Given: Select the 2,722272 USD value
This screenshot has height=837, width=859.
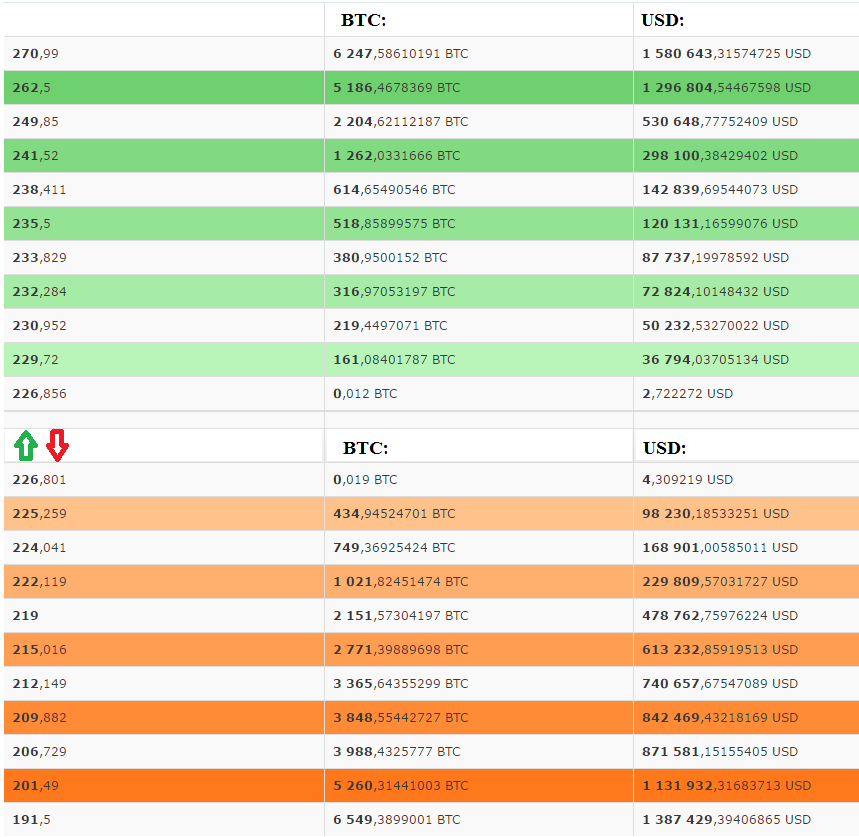Looking at the screenshot, I should pos(688,393).
